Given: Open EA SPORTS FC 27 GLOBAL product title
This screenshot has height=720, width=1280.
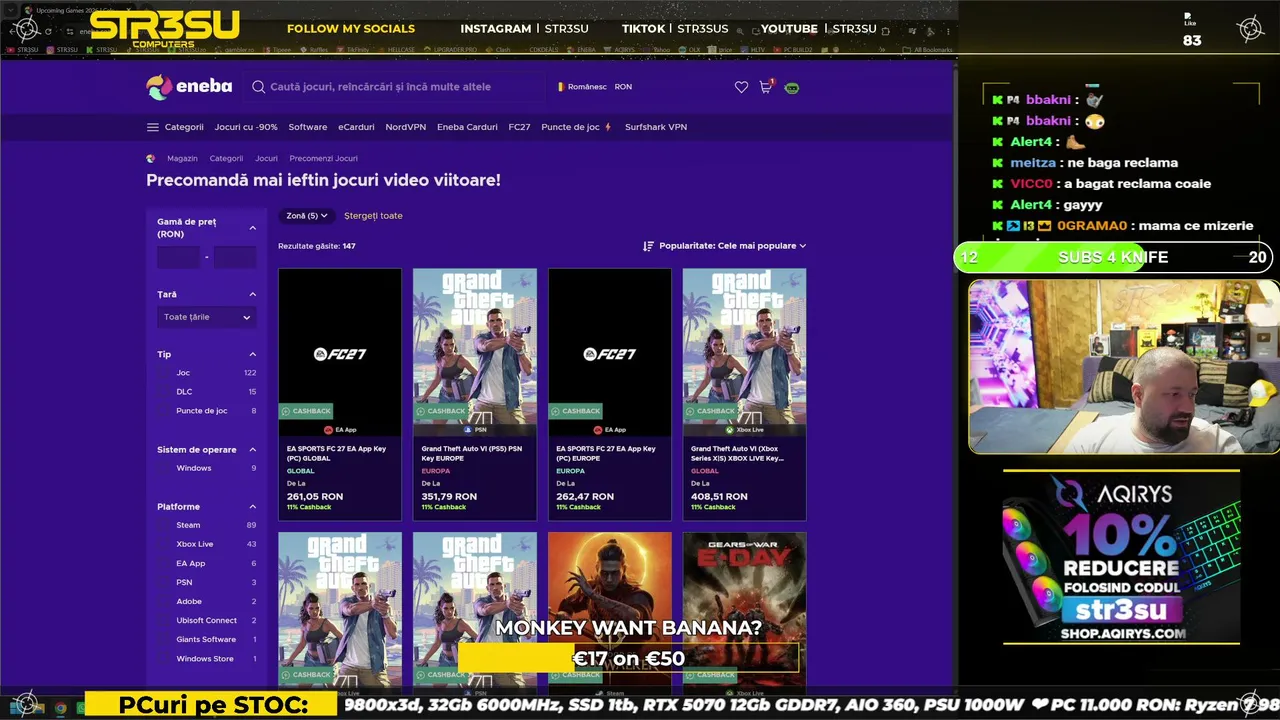Looking at the screenshot, I should 337,453.
